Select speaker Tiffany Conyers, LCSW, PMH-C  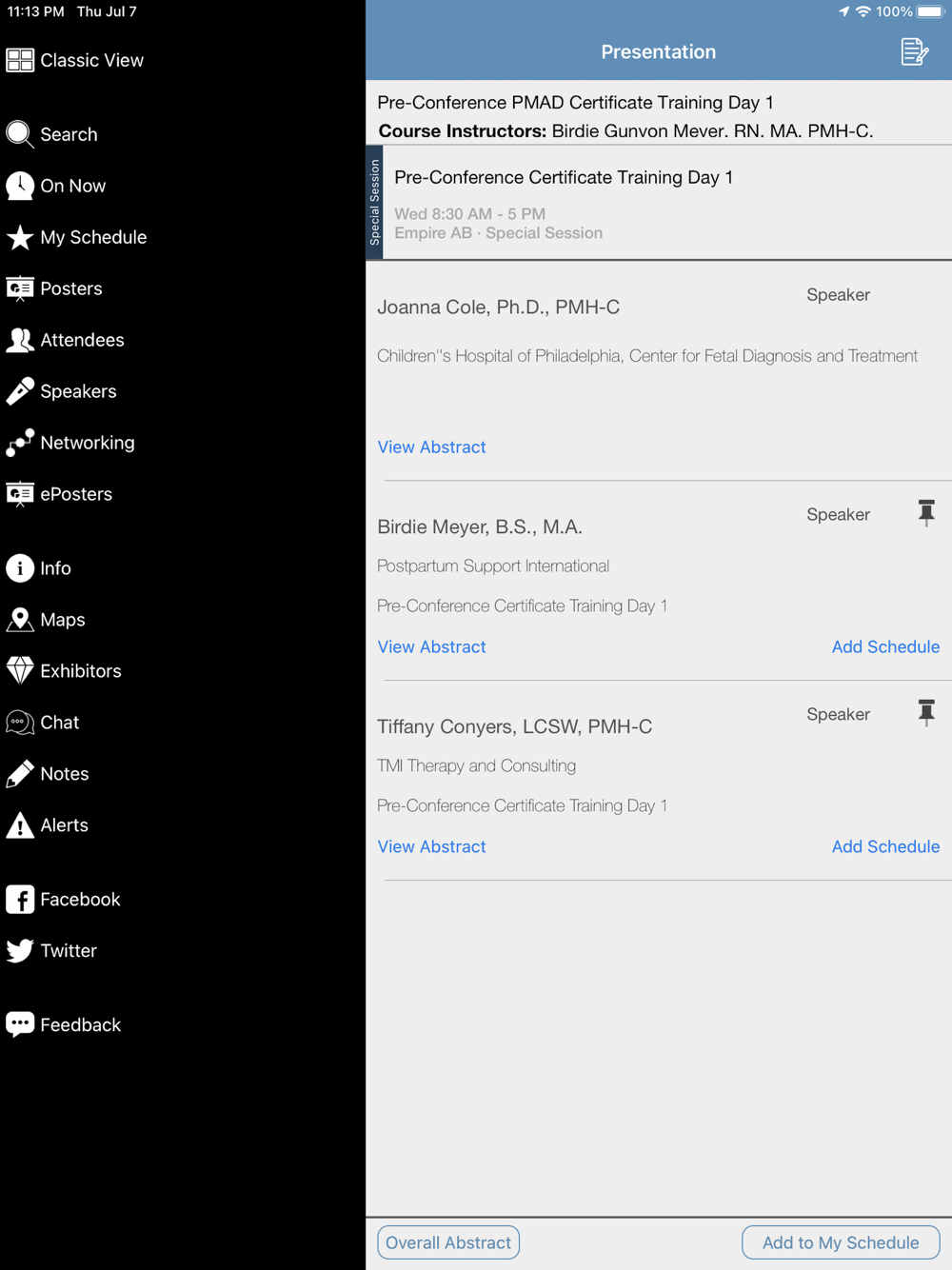(x=515, y=726)
